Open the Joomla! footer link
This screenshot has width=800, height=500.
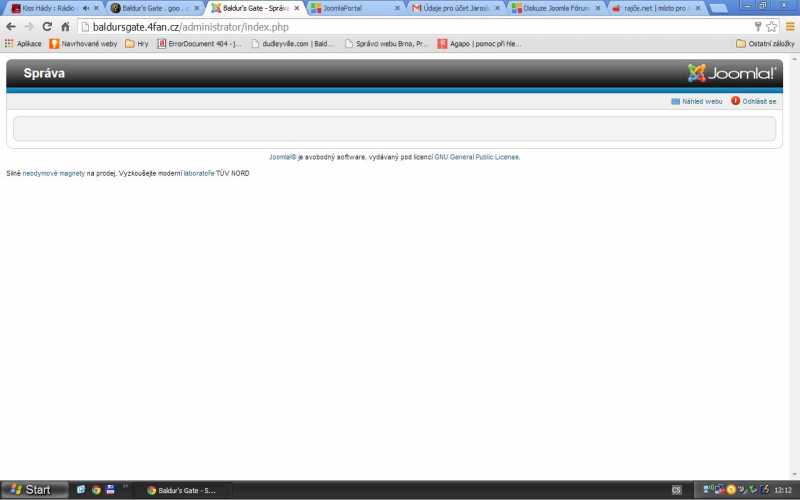pos(283,157)
